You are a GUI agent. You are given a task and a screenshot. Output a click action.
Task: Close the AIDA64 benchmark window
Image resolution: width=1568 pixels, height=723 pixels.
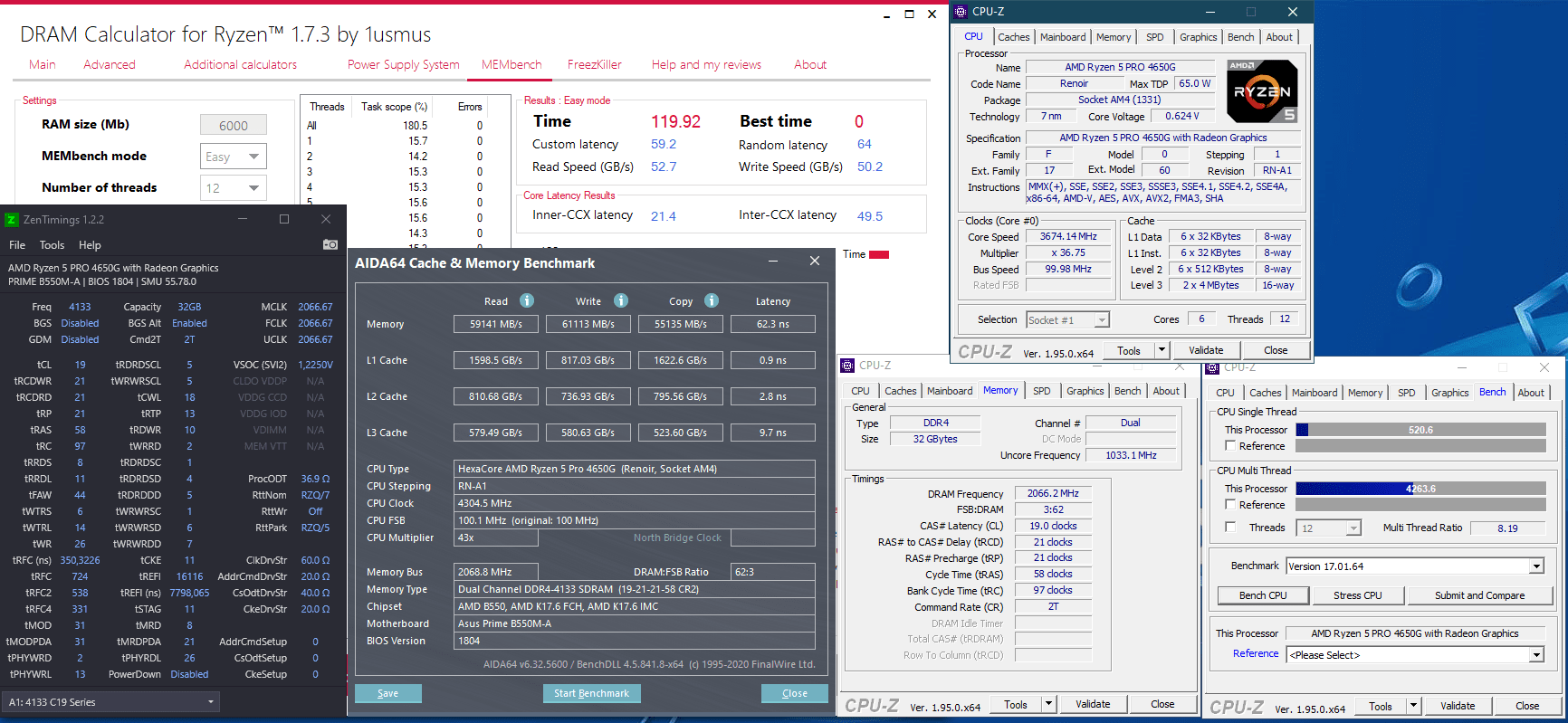(x=815, y=262)
